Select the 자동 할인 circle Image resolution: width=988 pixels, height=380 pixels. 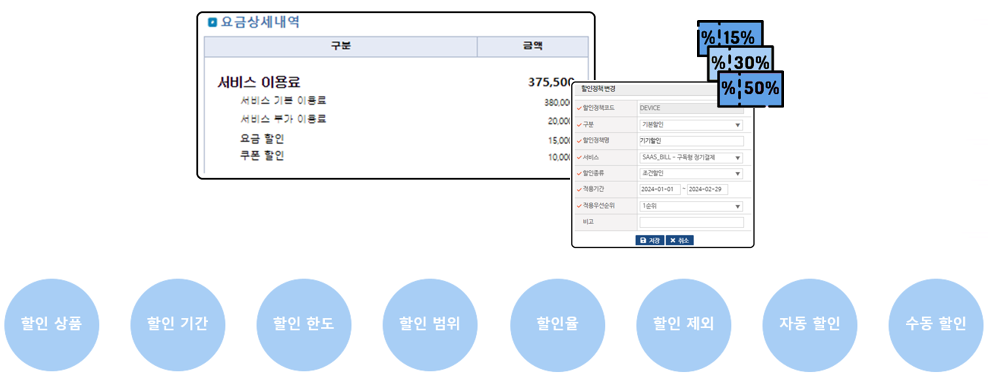coord(810,325)
